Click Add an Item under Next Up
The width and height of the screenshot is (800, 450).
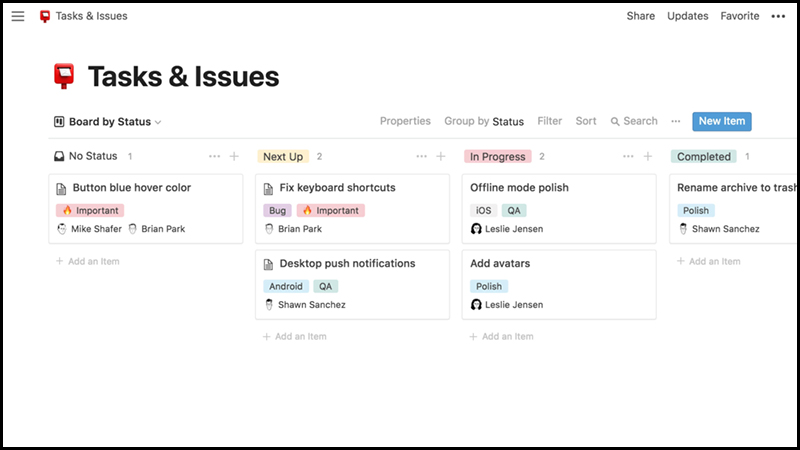[x=300, y=337]
